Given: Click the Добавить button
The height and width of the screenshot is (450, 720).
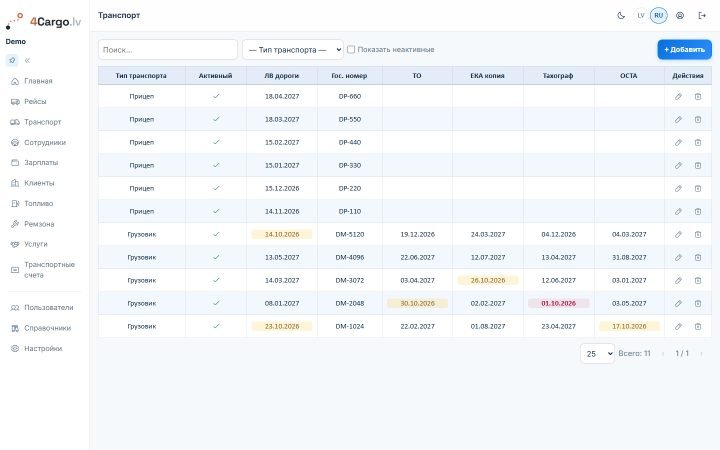Looking at the screenshot, I should pos(684,50).
